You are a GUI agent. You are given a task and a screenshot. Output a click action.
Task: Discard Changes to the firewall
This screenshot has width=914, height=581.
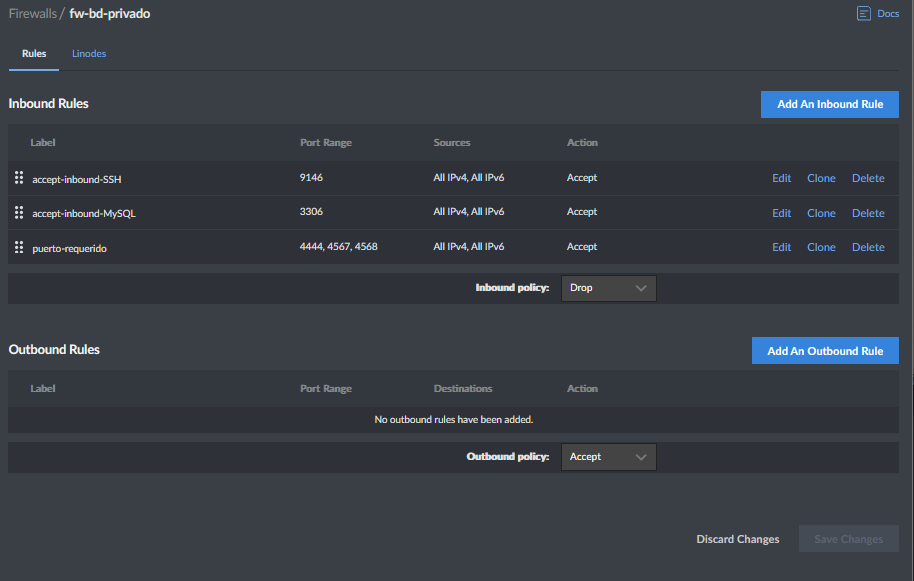point(737,539)
